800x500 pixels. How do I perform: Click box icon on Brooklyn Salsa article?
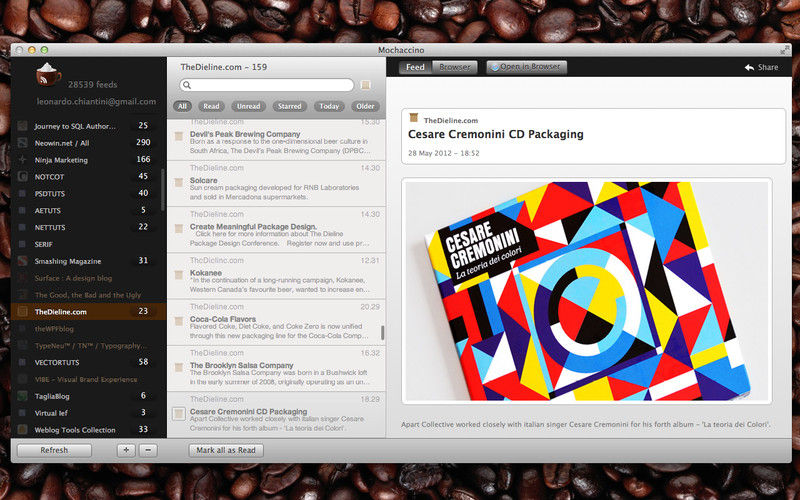pos(179,367)
